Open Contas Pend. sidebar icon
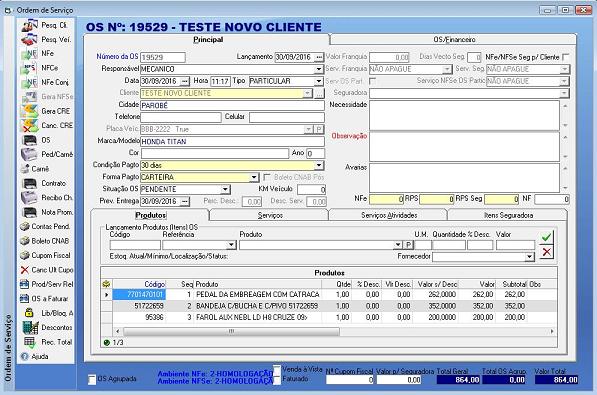Image resolution: width=597 pixels, height=395 pixels. [25, 227]
